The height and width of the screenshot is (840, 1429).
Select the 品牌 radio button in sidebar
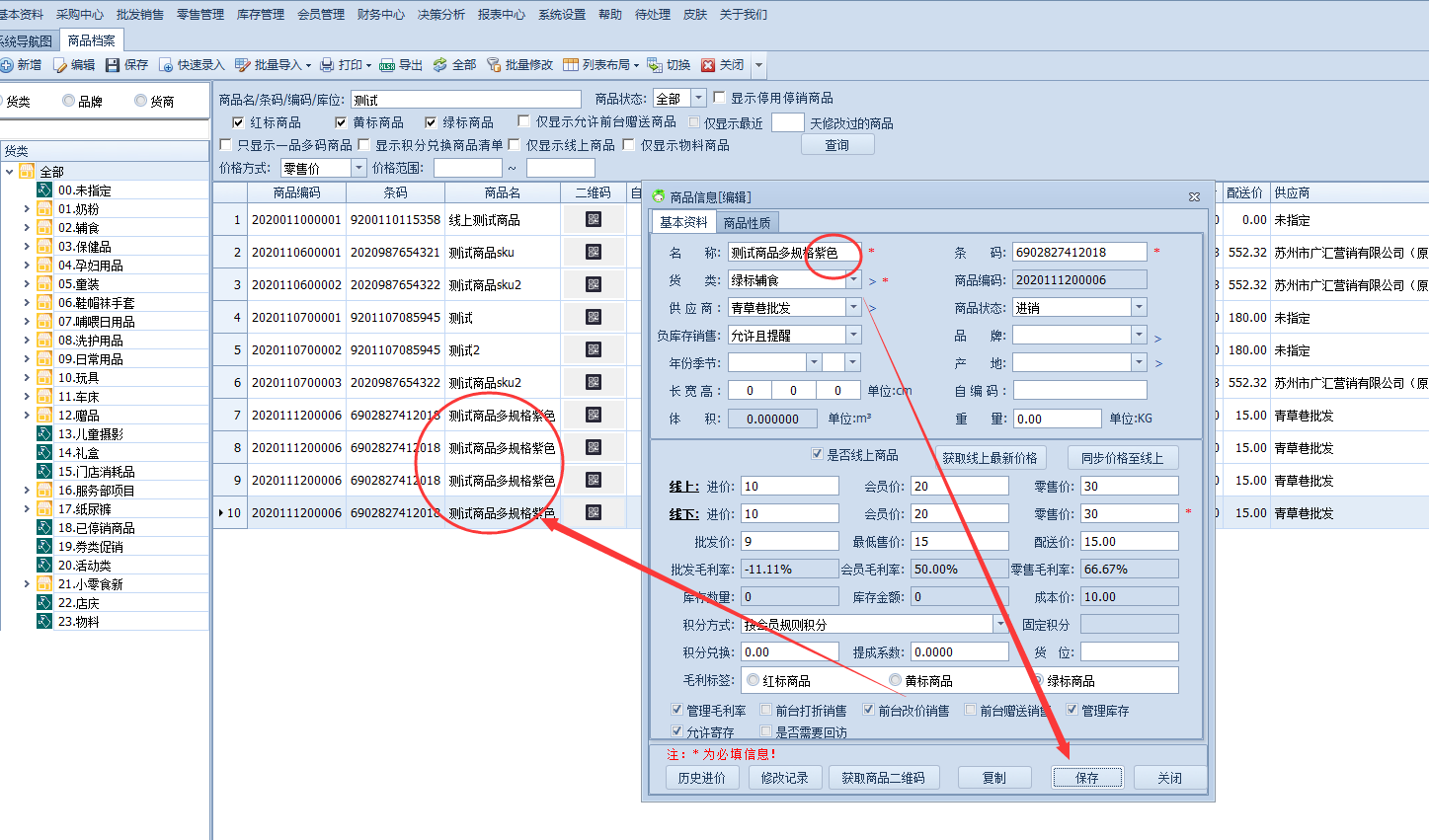tap(68, 101)
